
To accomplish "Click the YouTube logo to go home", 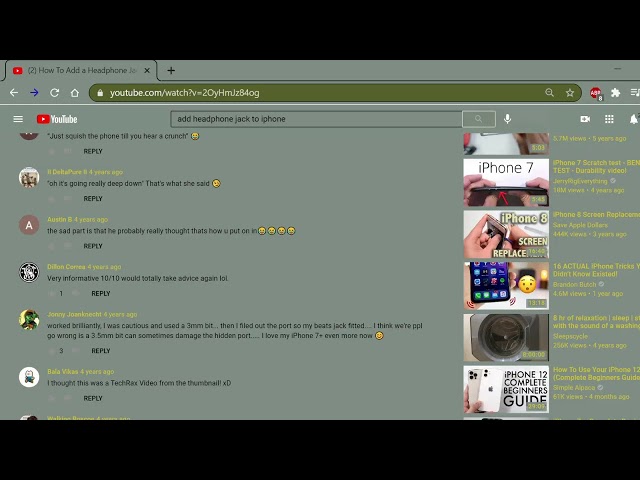I will 57,119.
